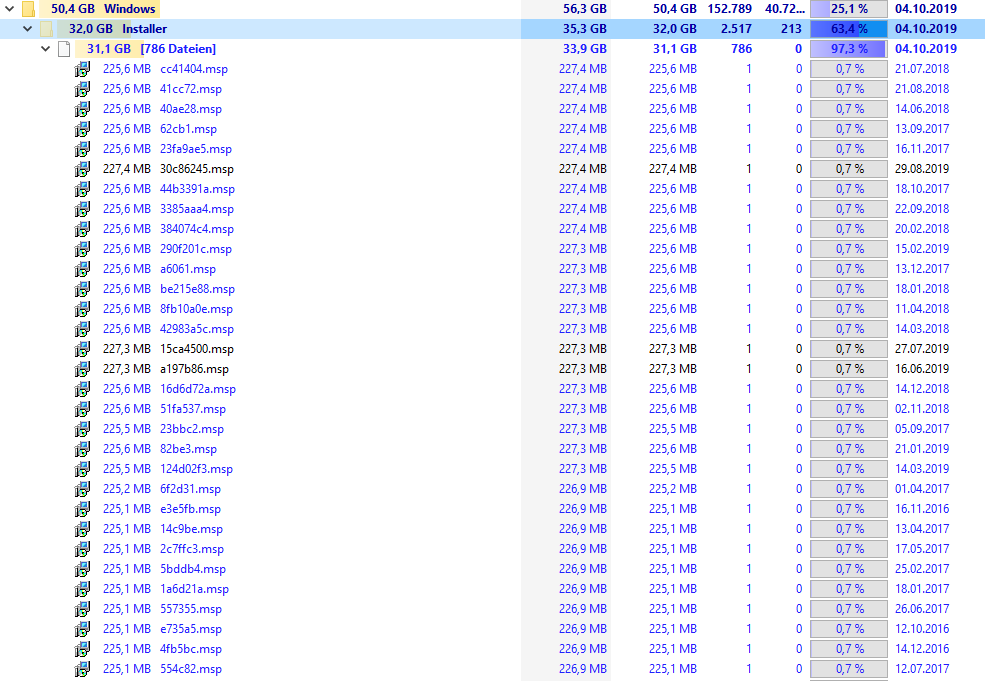Click the 213 folder count of Installer
Screen dimensions: 990x681
point(790,29)
